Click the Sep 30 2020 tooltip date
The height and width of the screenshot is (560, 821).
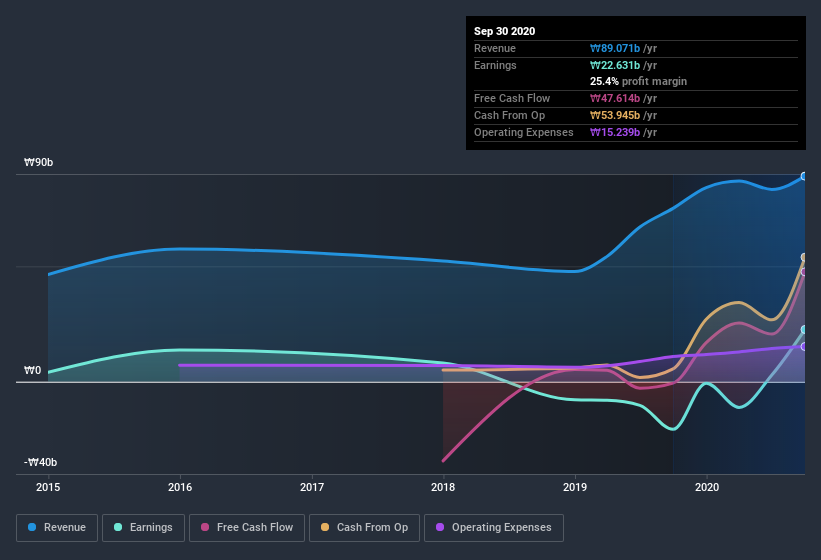(505, 31)
